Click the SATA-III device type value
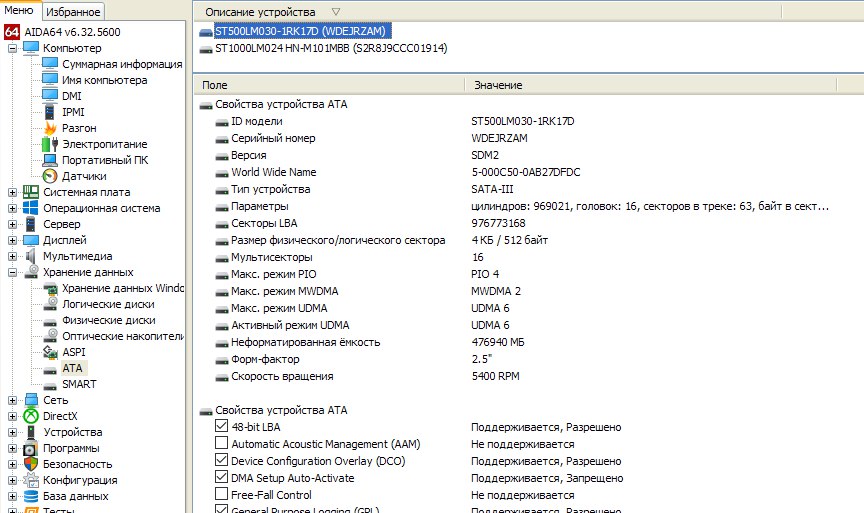 (492, 189)
